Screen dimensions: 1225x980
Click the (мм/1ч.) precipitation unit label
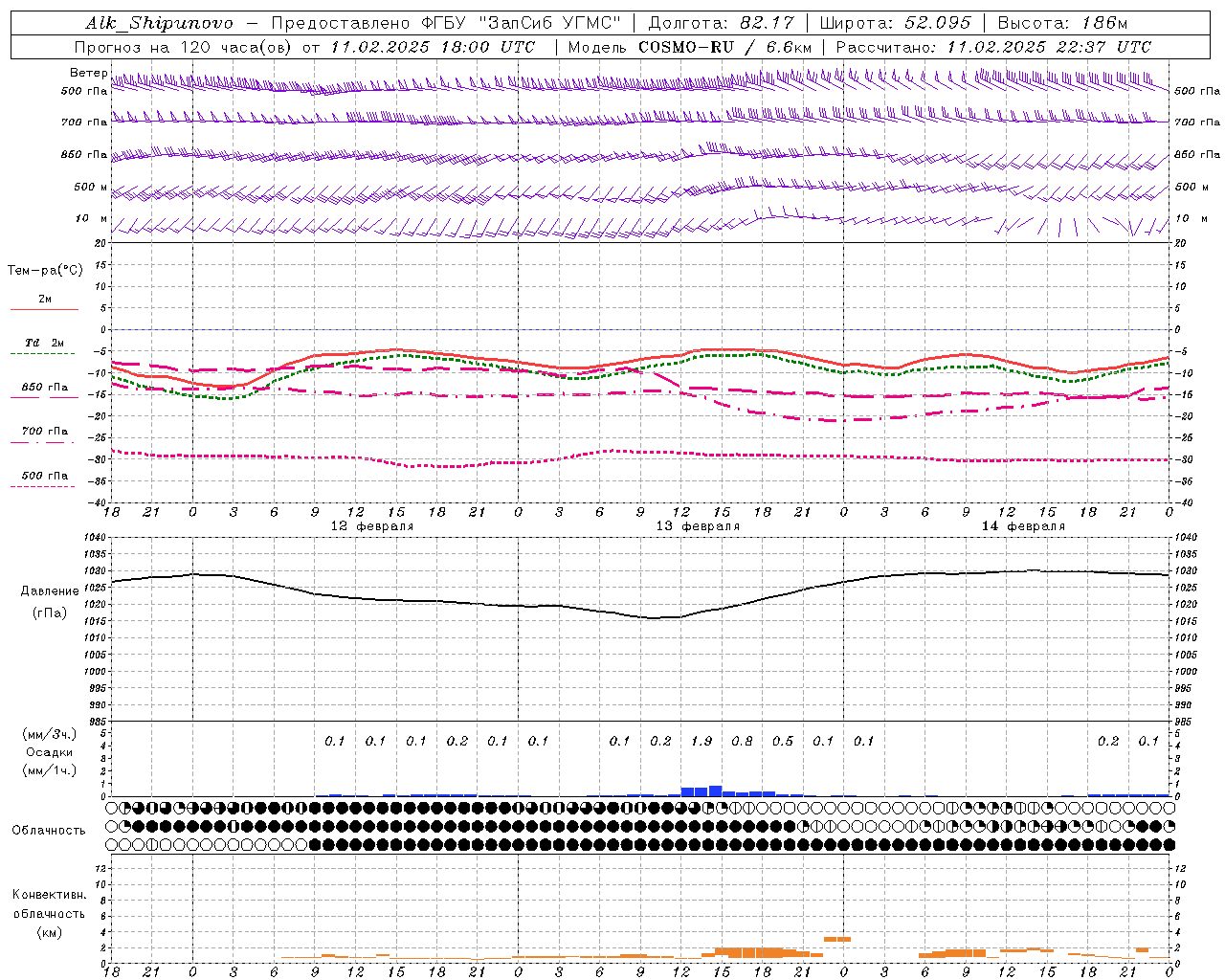[x=49, y=770]
